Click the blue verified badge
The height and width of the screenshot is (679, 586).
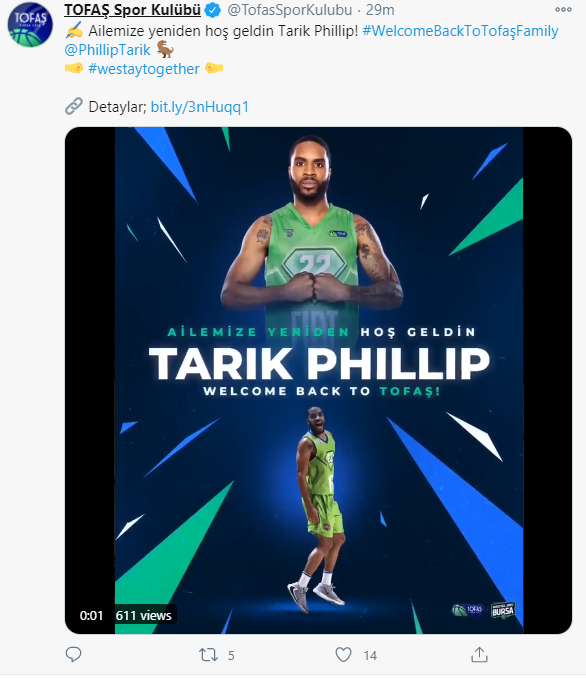pyautogui.click(x=212, y=10)
